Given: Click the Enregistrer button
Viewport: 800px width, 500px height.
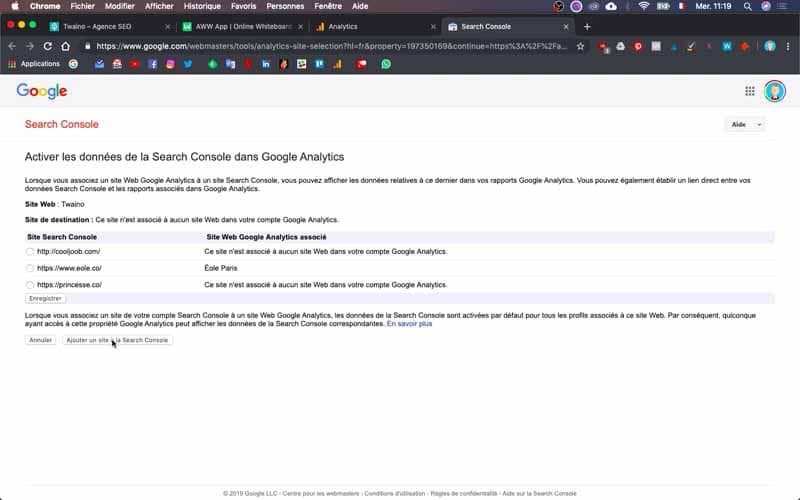Looking at the screenshot, I should pyautogui.click(x=45, y=298).
